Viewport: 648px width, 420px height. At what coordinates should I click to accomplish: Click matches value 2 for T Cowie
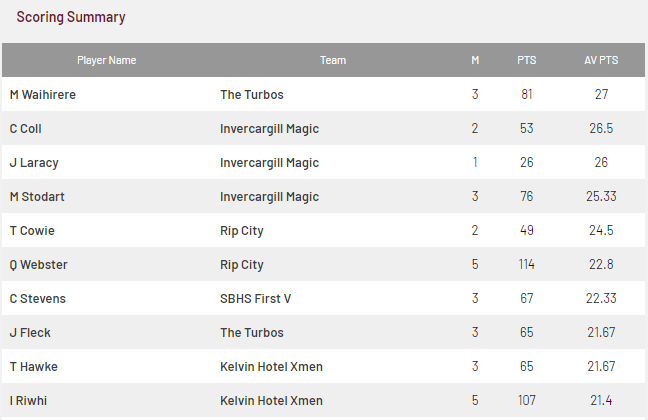475,230
